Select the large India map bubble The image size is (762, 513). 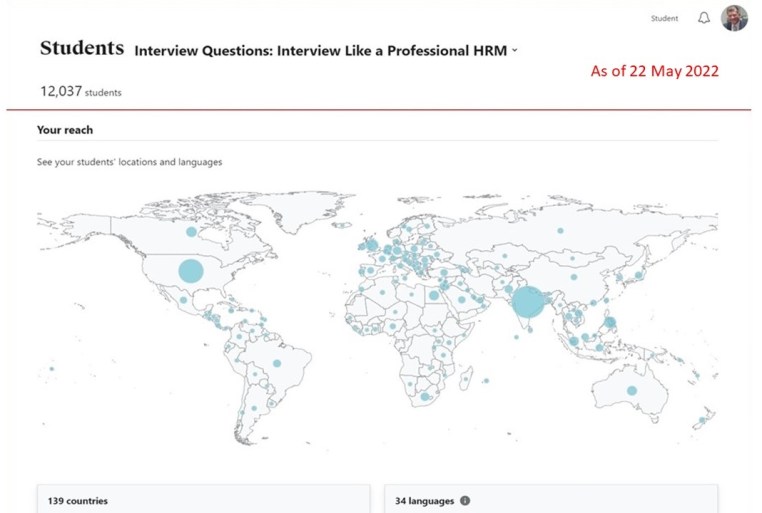528,301
